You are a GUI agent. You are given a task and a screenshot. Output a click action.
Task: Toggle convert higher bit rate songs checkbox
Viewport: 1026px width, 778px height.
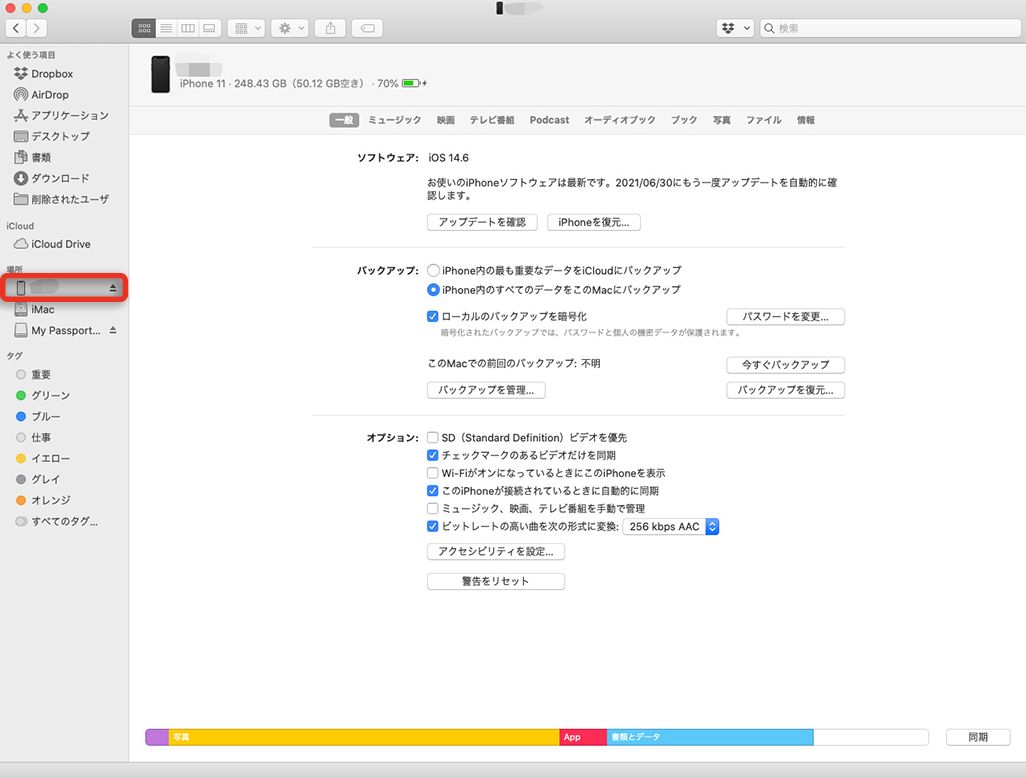433,527
